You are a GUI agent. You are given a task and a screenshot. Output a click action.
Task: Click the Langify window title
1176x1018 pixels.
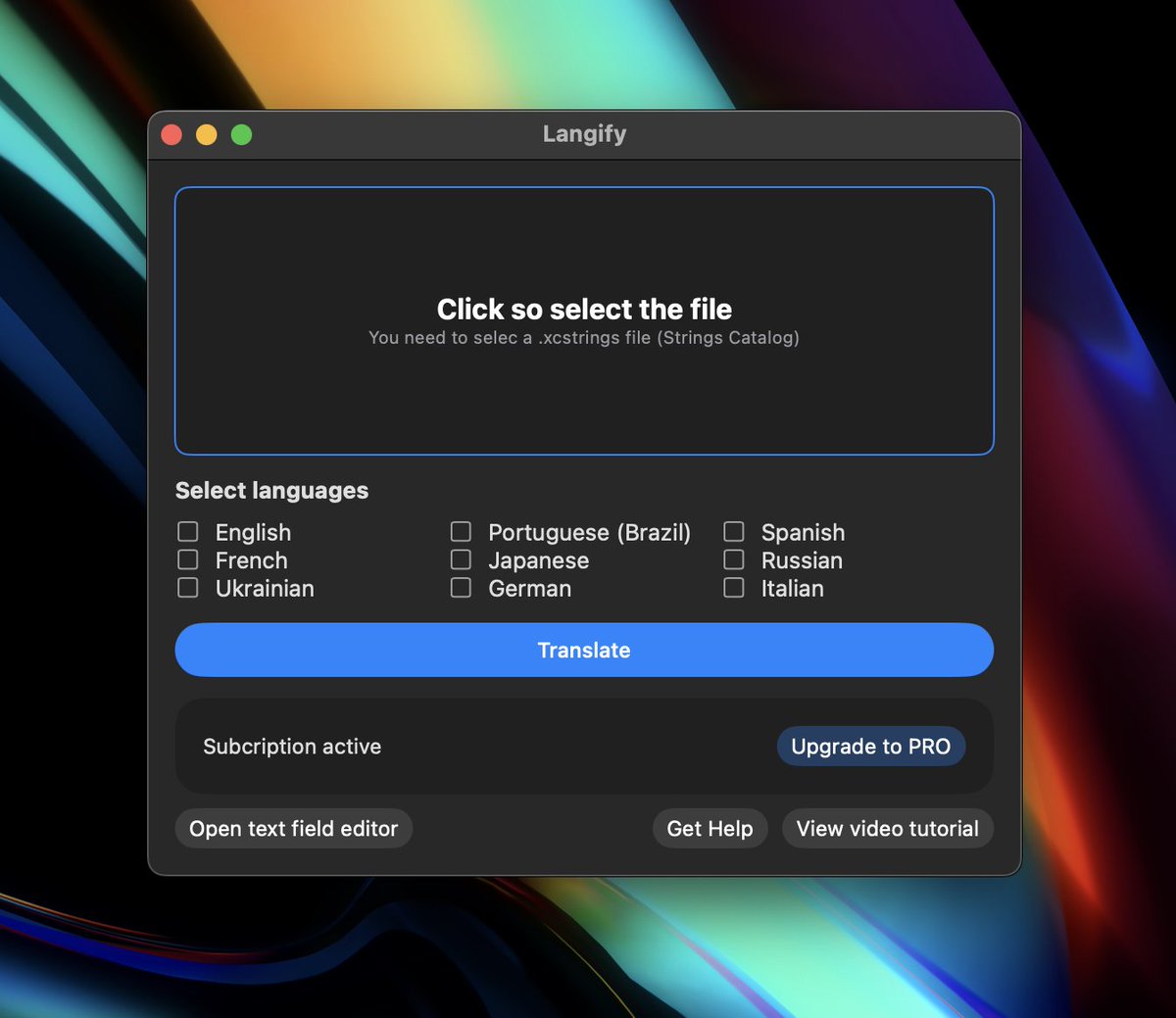click(x=584, y=134)
